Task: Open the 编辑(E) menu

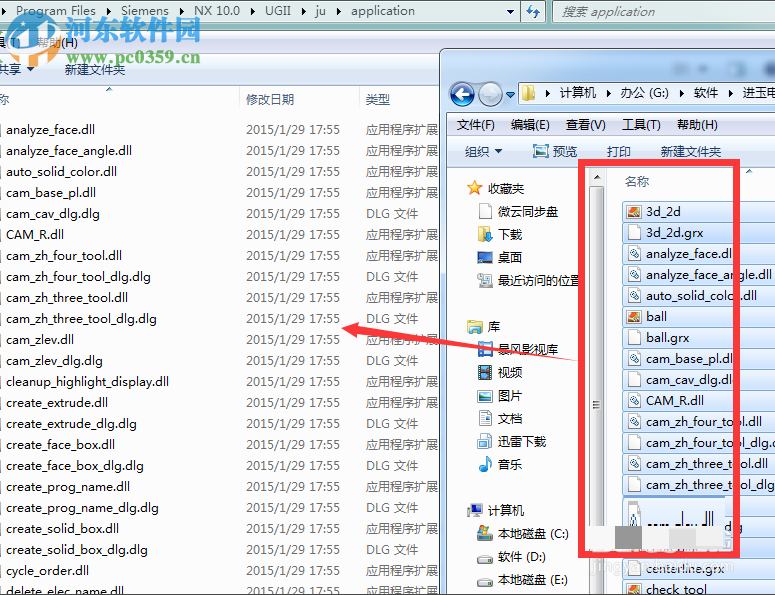Action: [530, 125]
